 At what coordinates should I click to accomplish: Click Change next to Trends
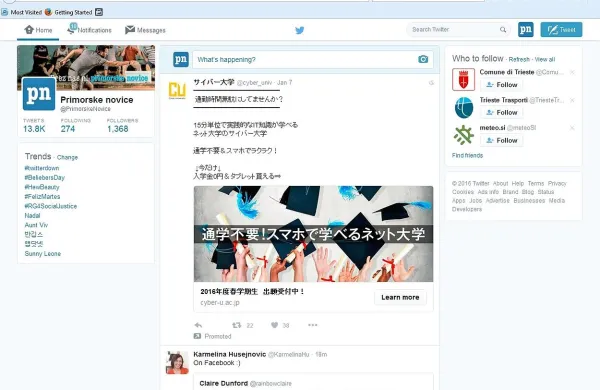tap(67, 157)
